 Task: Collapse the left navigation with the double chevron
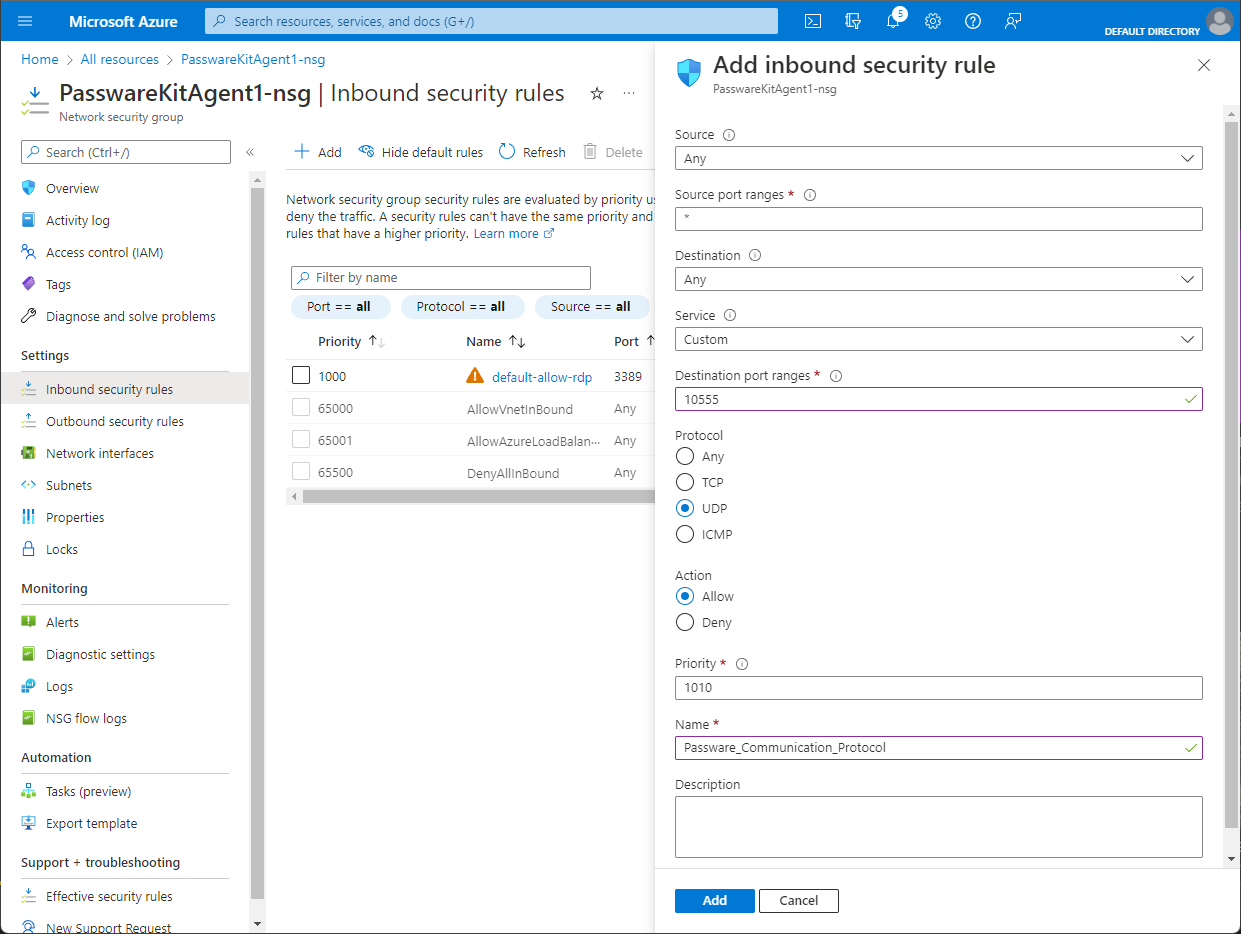250,152
